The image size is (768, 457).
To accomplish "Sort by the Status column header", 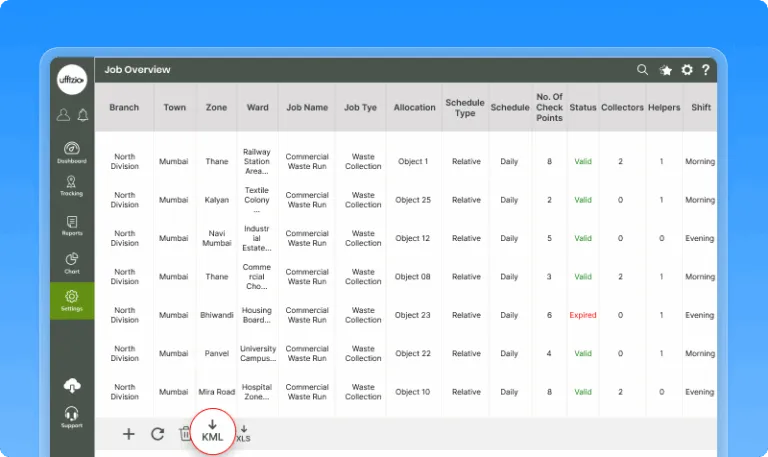I will coord(582,108).
